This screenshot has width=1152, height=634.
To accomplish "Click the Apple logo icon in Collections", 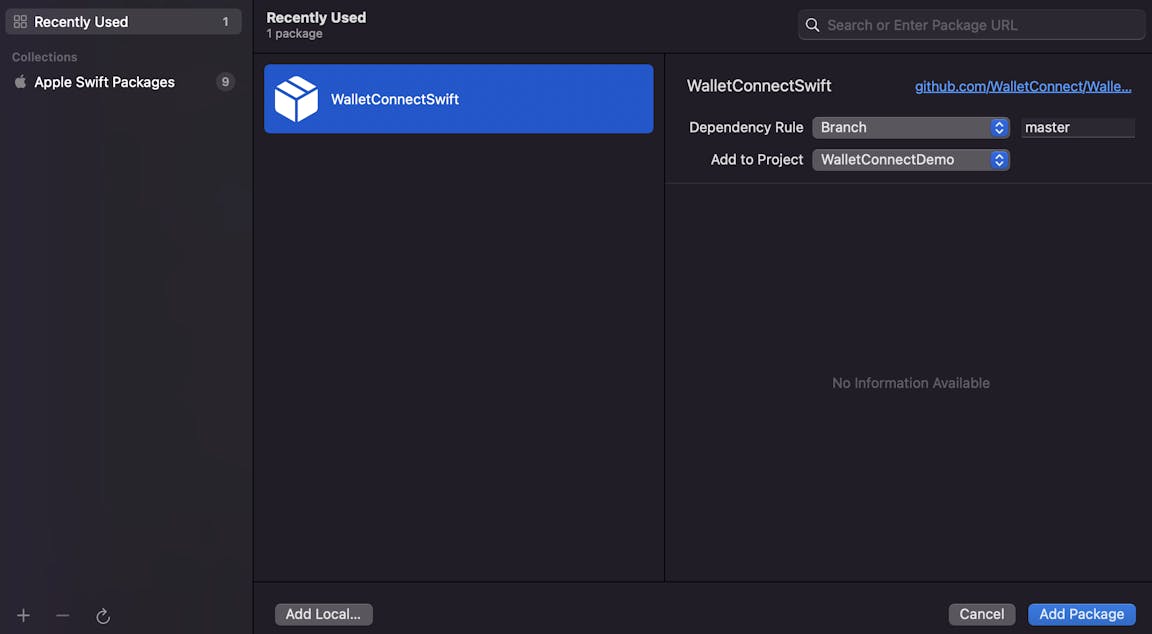I will coord(21,82).
